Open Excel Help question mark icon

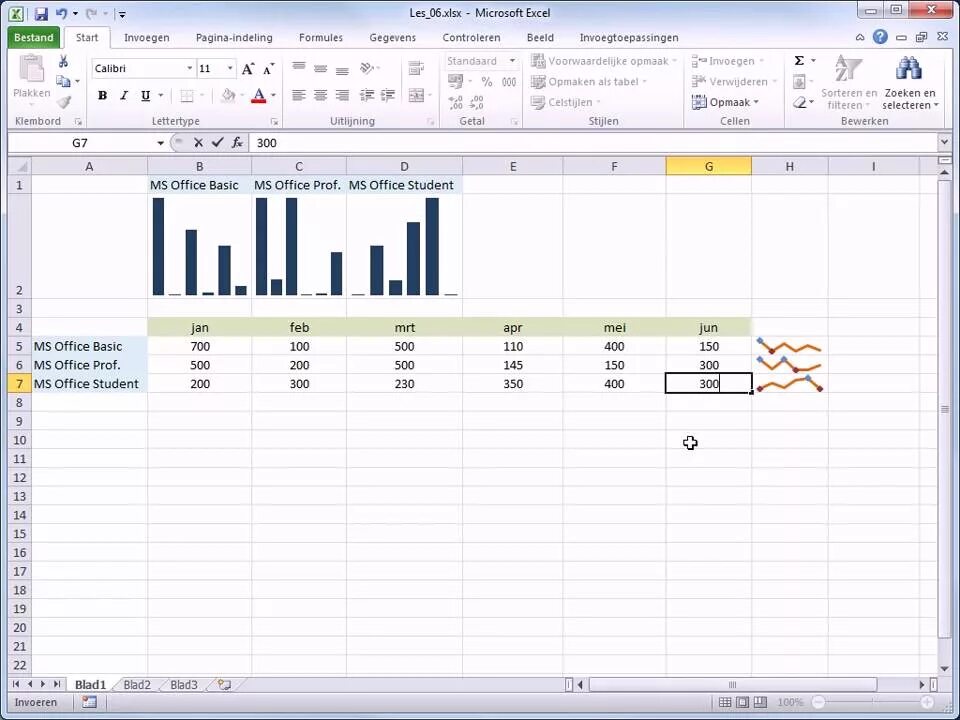pos(880,37)
